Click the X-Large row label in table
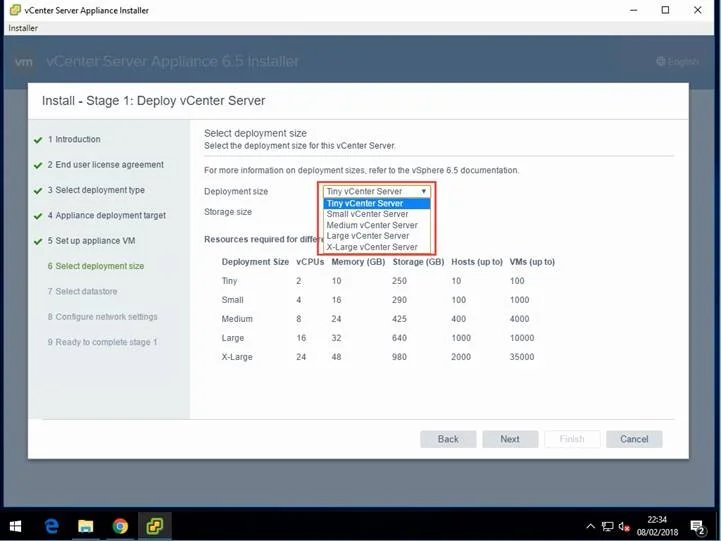The width and height of the screenshot is (721, 541). (x=237, y=357)
